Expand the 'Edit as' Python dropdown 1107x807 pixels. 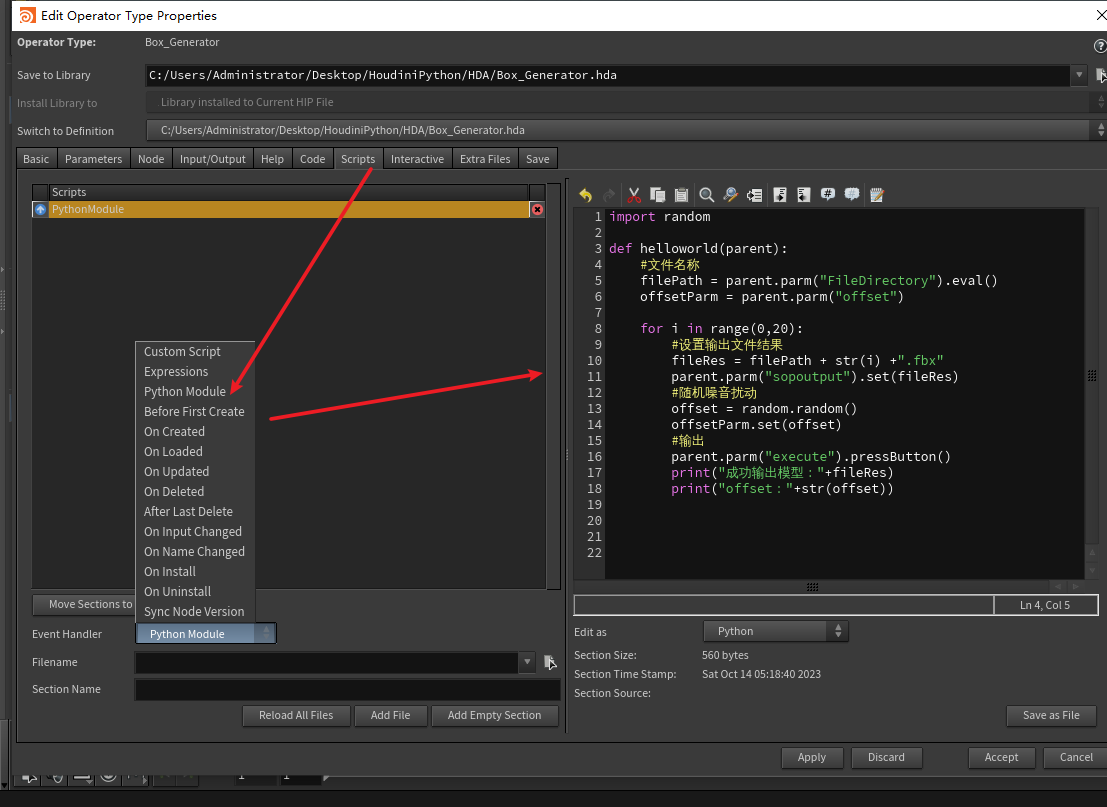[775, 631]
